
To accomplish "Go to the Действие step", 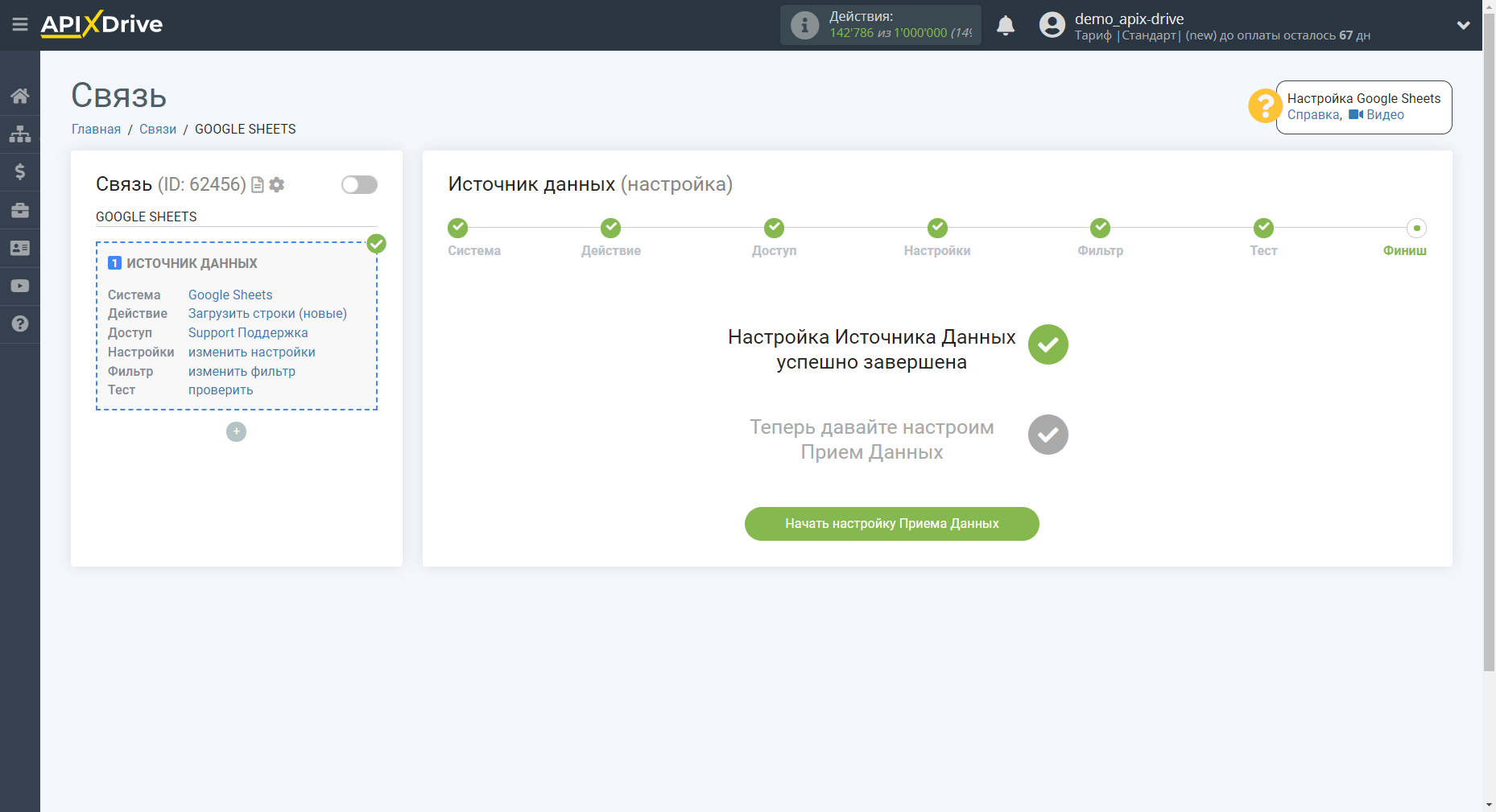I will [x=611, y=229].
